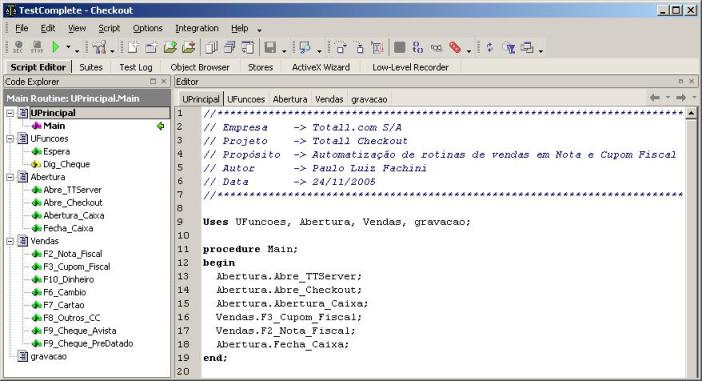The width and height of the screenshot is (702, 381).
Task: Open the ActiveX Wizard tab
Action: [x=321, y=67]
